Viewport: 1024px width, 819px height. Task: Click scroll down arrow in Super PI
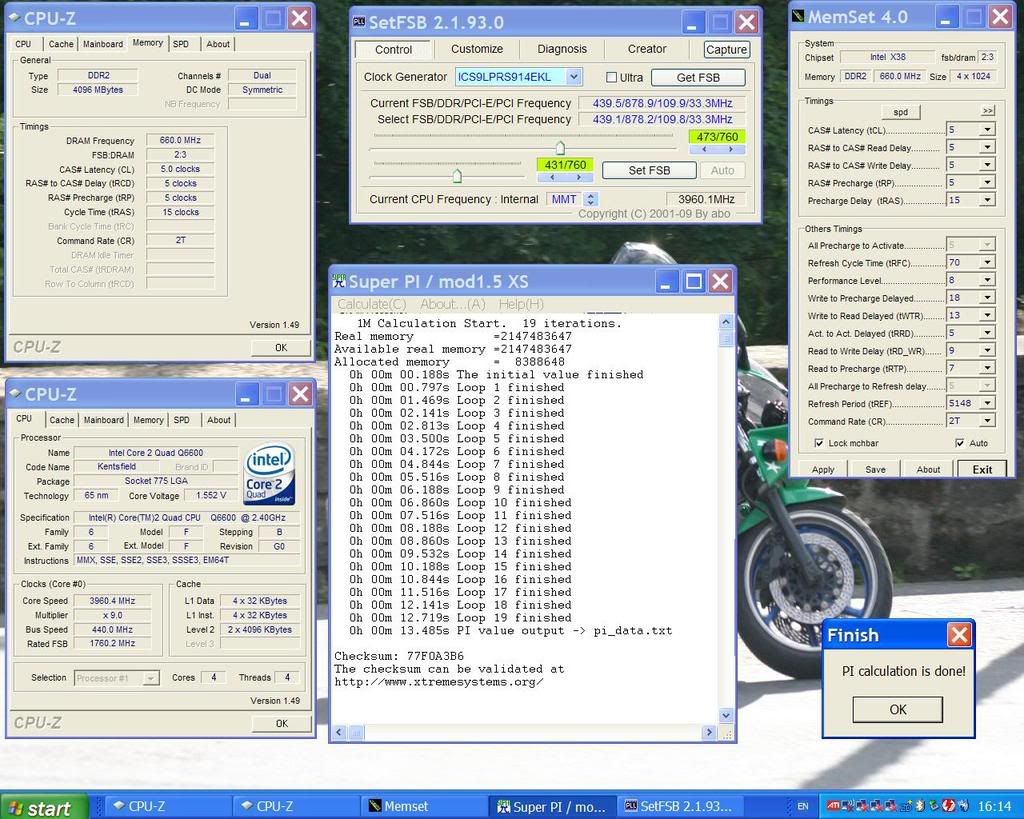click(x=726, y=715)
